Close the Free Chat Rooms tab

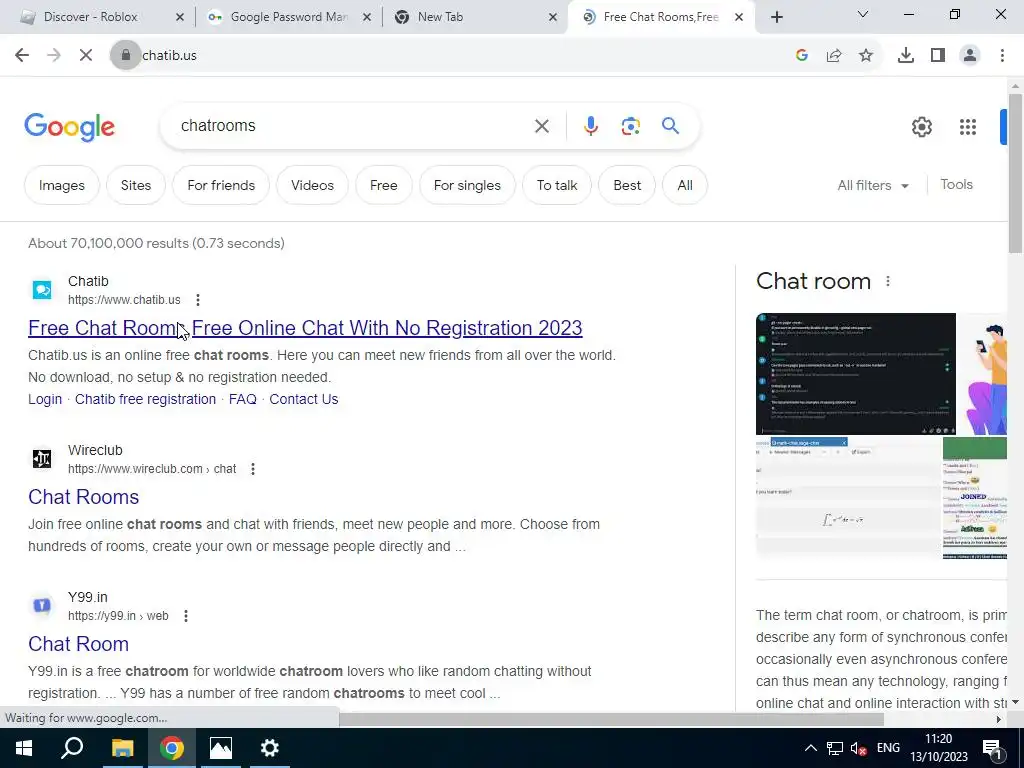click(x=739, y=18)
